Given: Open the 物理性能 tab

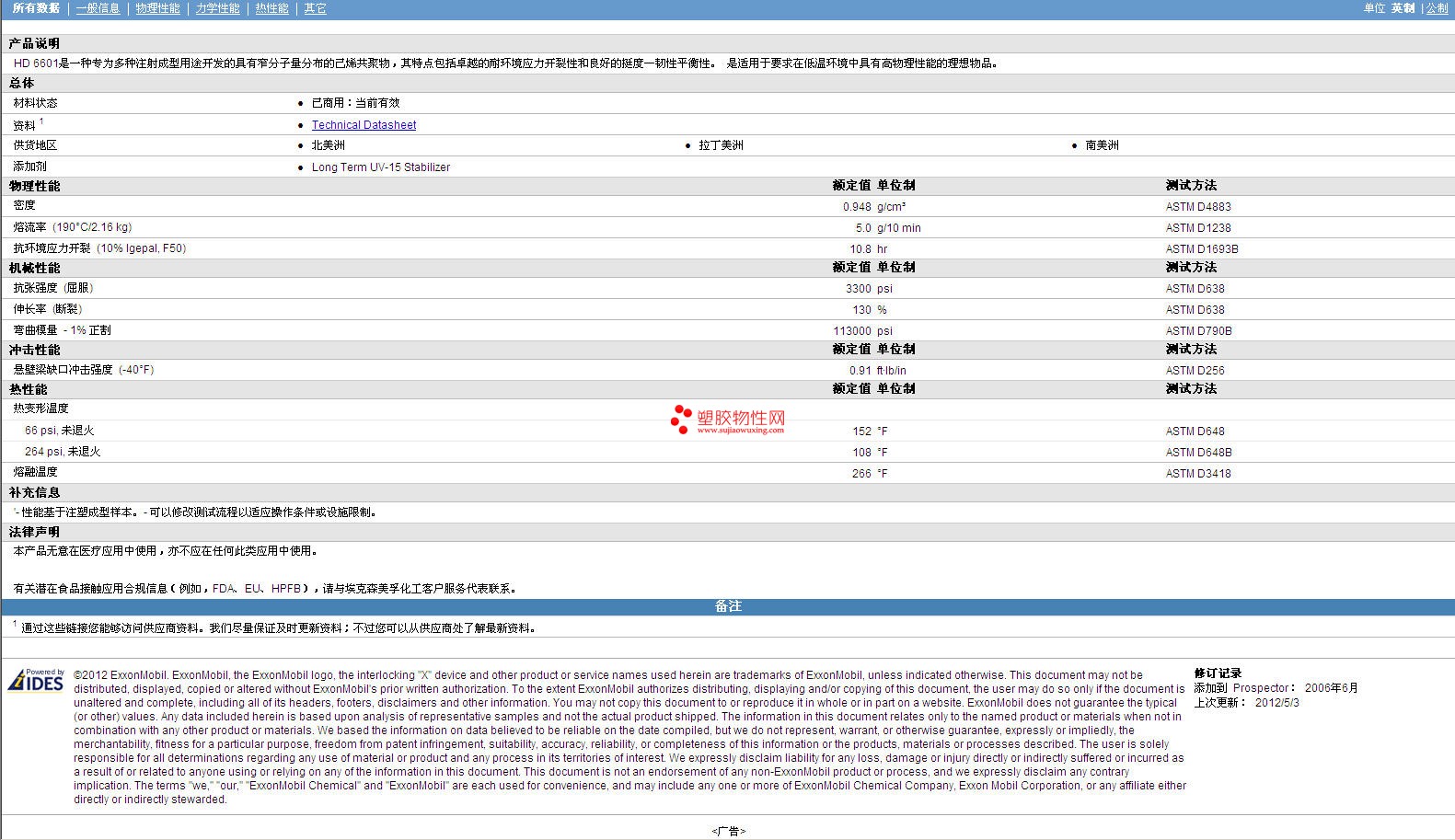Looking at the screenshot, I should coord(157,8).
